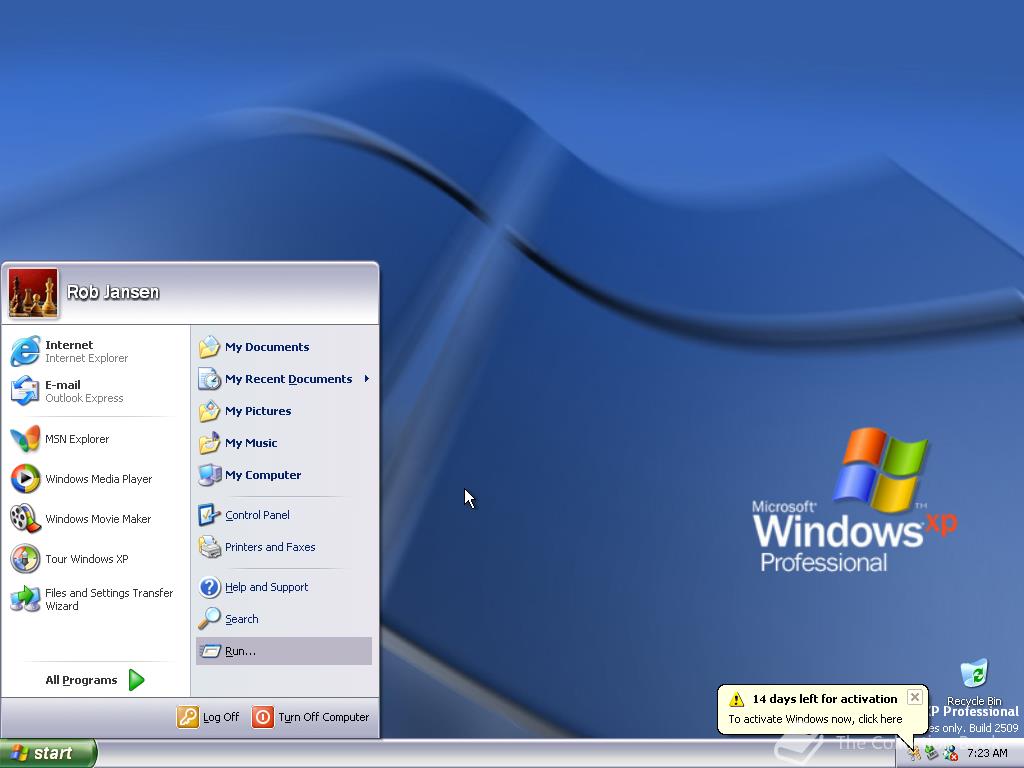Click the 7:23 AM taskbar clock

coord(987,754)
